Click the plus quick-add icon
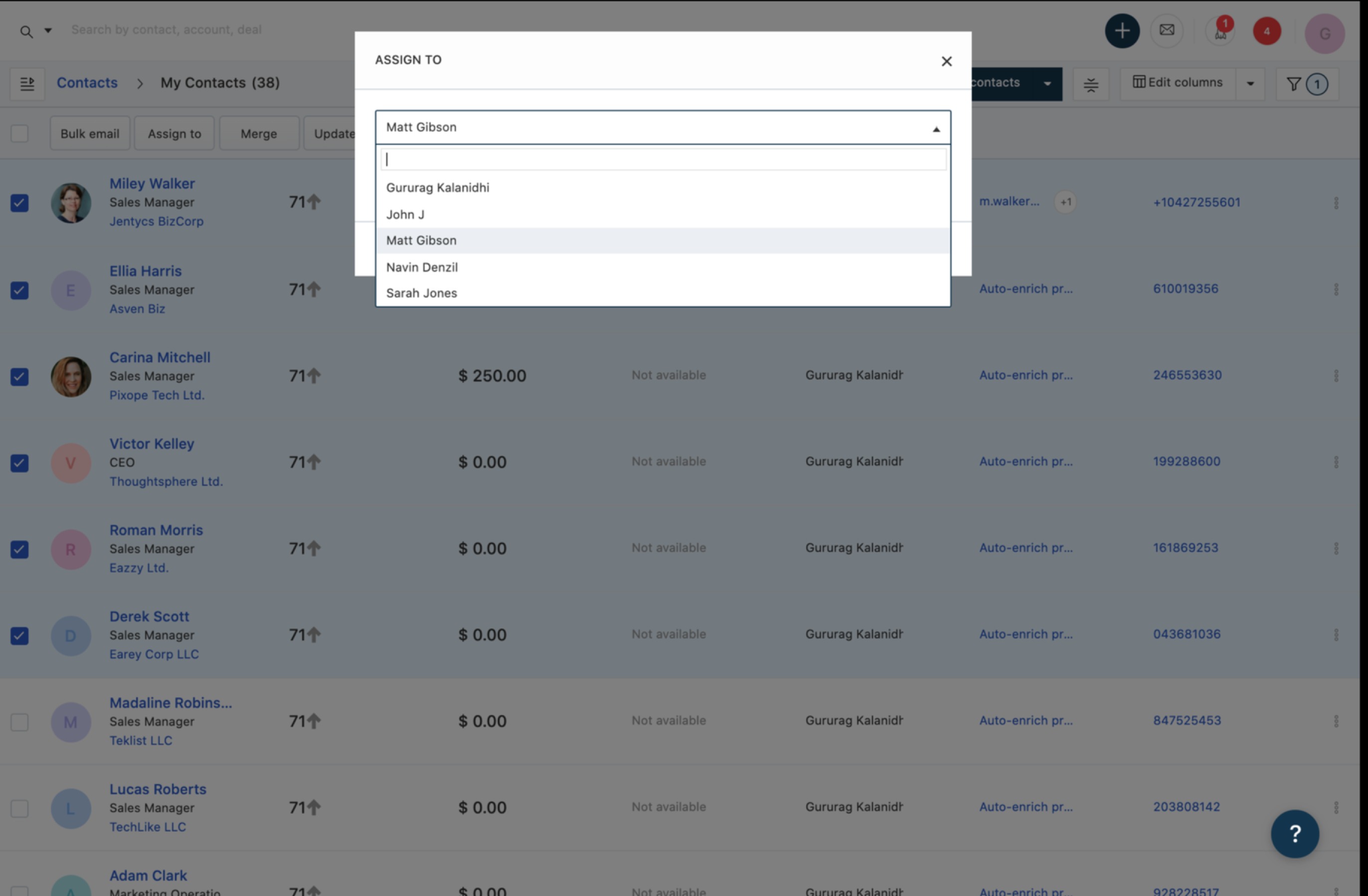The height and width of the screenshot is (896, 1368). click(1121, 31)
